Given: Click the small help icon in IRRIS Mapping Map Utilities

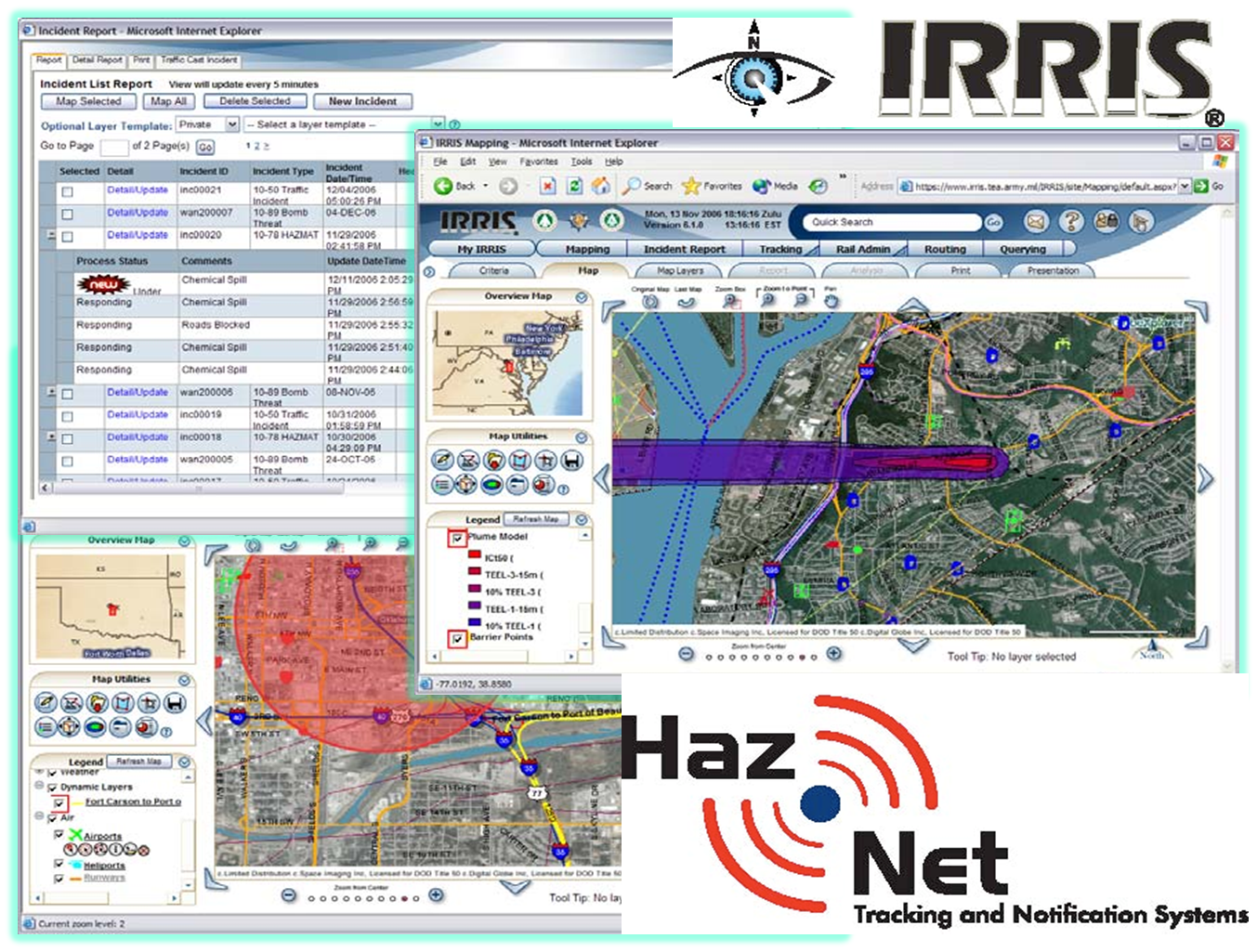Looking at the screenshot, I should 563,489.
